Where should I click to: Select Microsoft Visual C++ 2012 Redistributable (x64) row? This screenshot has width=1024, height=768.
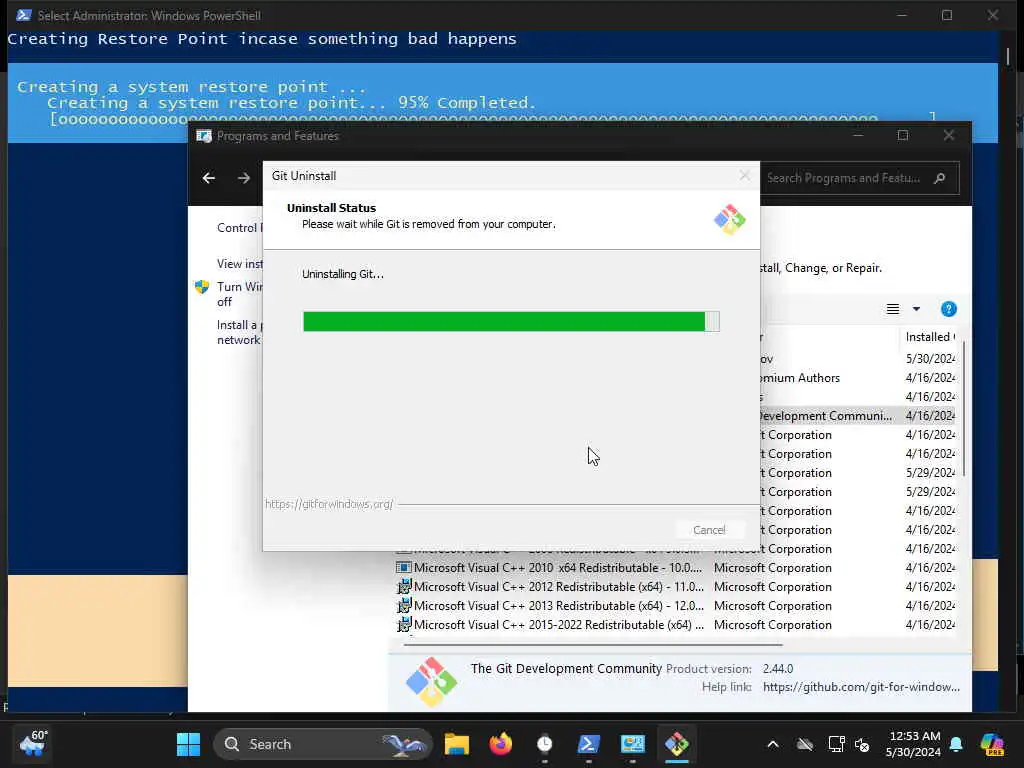tap(676, 587)
